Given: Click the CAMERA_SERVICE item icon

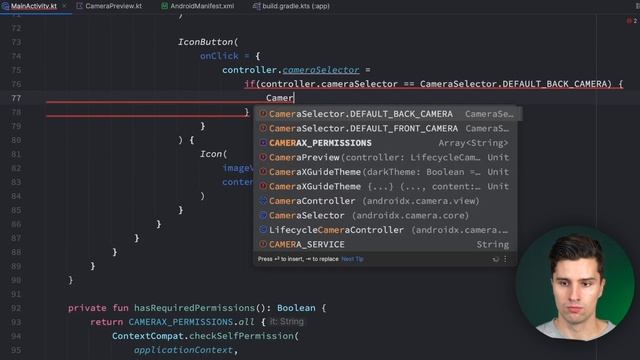Looking at the screenshot, I should 263,244.
